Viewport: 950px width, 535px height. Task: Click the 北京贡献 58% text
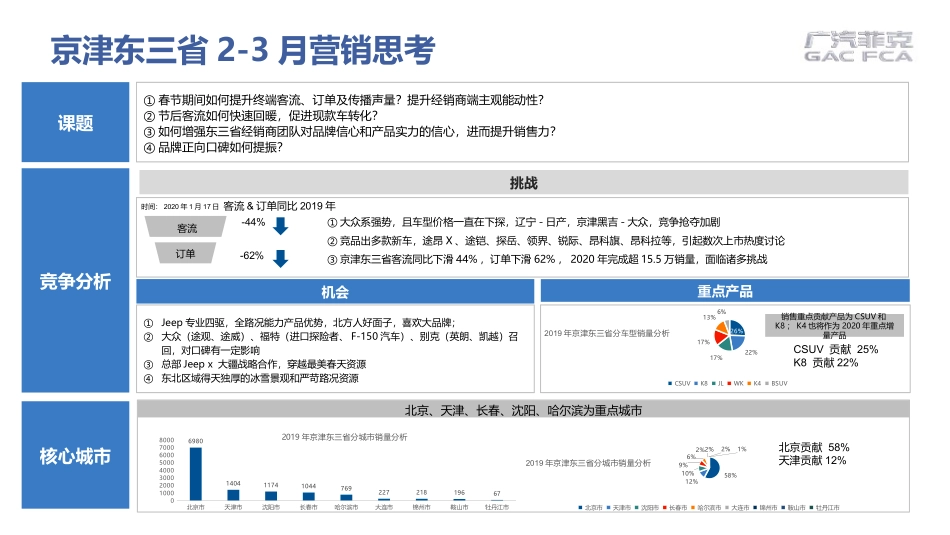[x=813, y=447]
